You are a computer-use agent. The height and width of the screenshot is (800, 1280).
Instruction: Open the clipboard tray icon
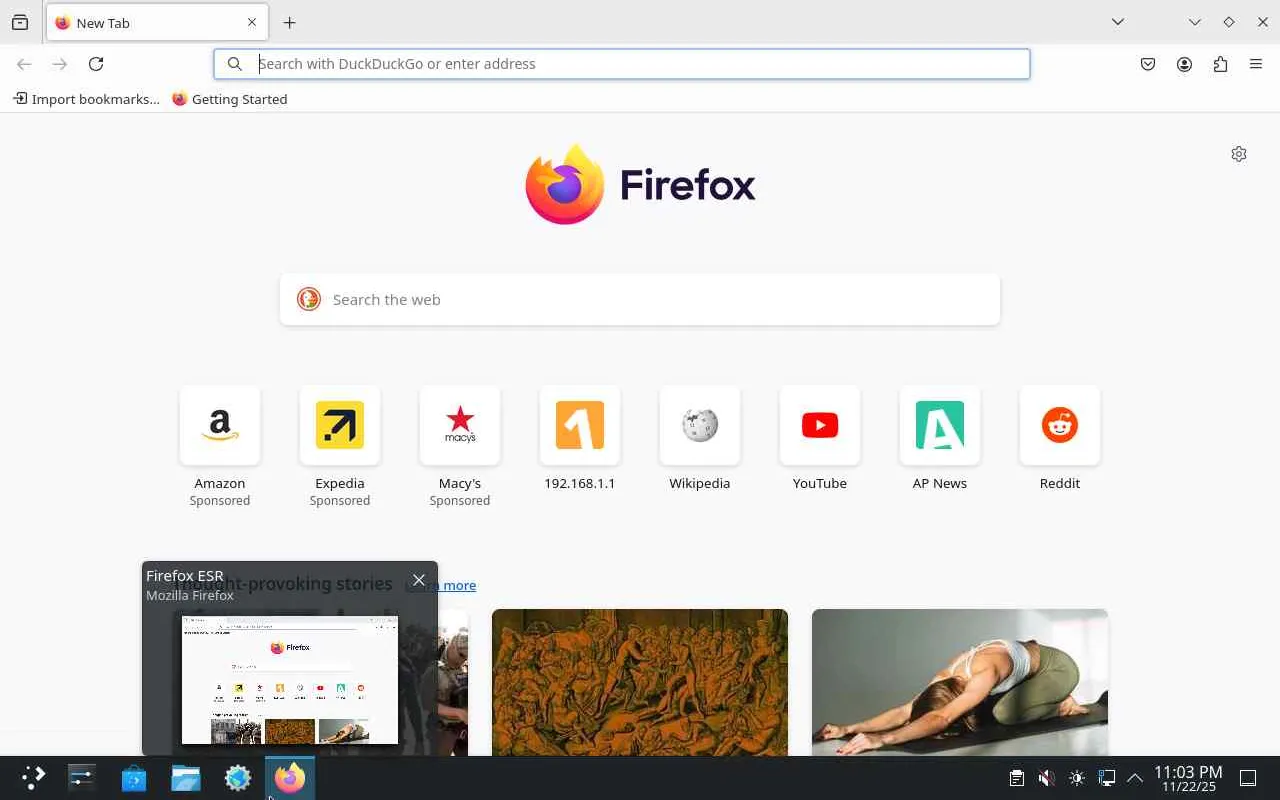(1016, 778)
